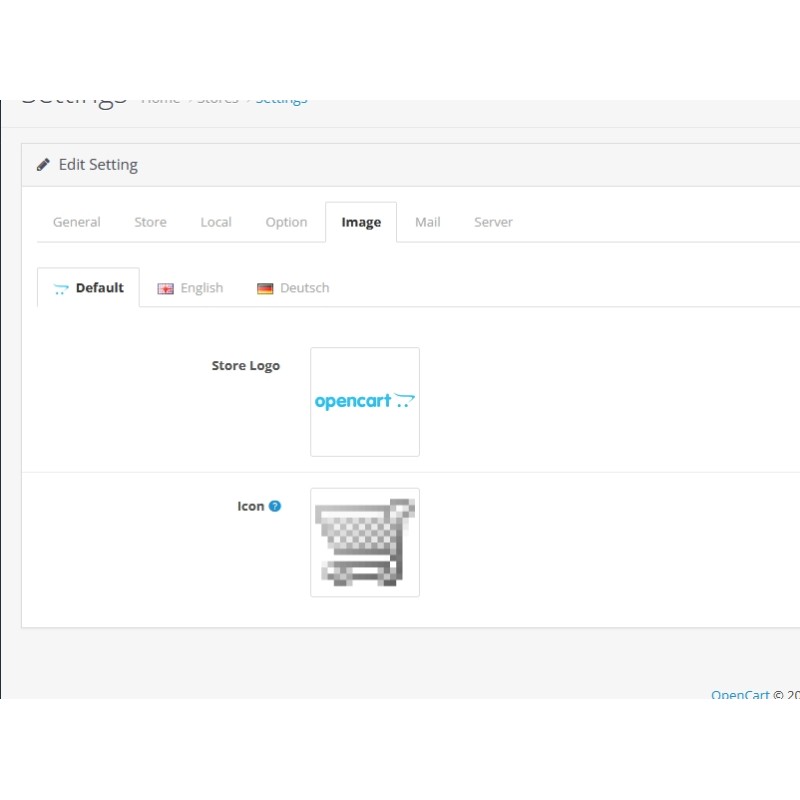
Task: Select the Image tab
Action: [361, 222]
